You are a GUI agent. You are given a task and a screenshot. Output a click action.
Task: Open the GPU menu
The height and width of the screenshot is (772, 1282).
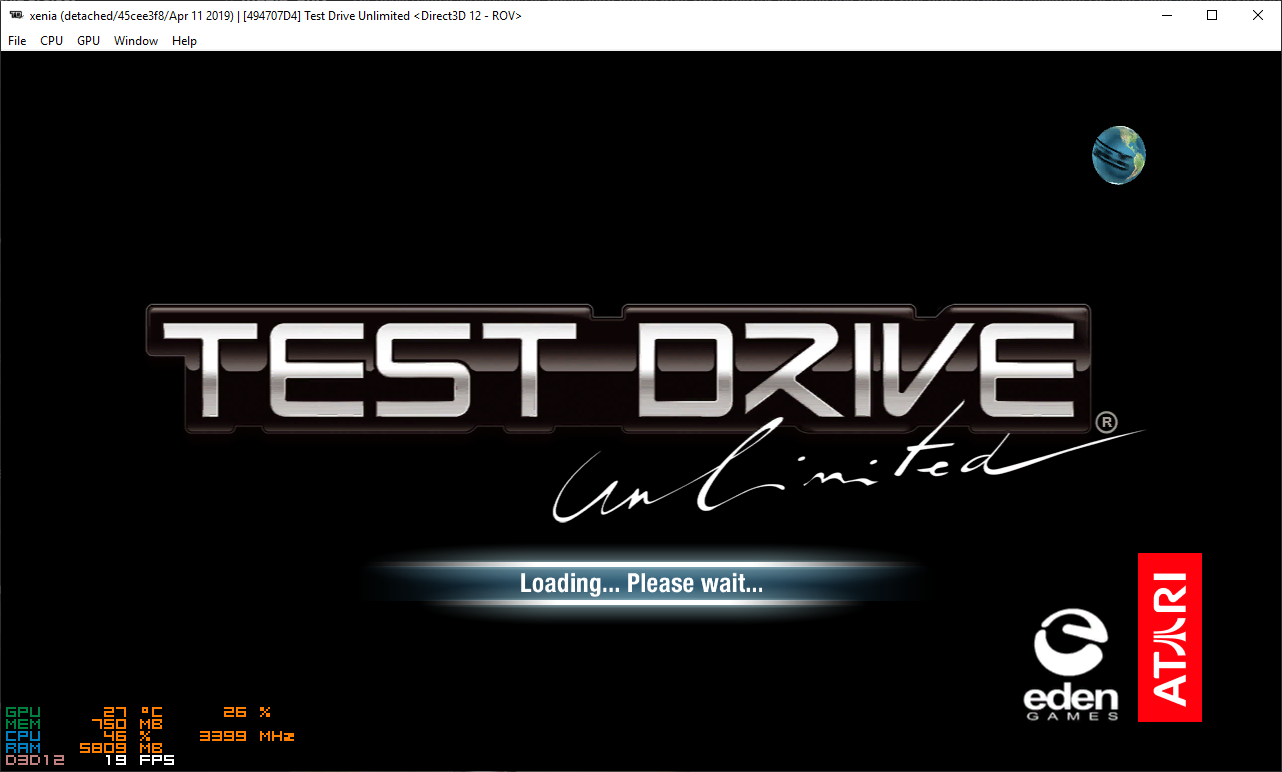click(88, 41)
